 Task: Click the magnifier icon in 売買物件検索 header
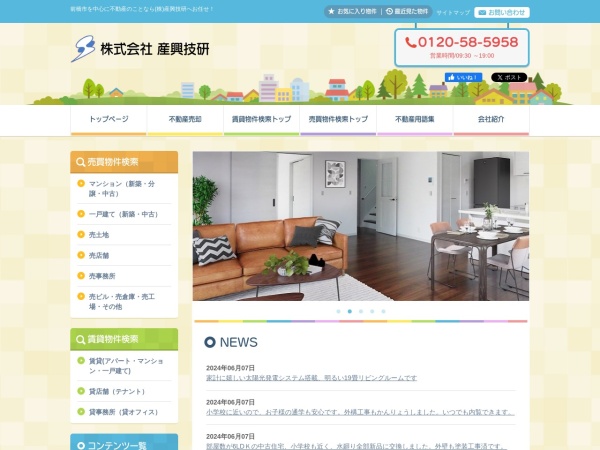point(80,162)
